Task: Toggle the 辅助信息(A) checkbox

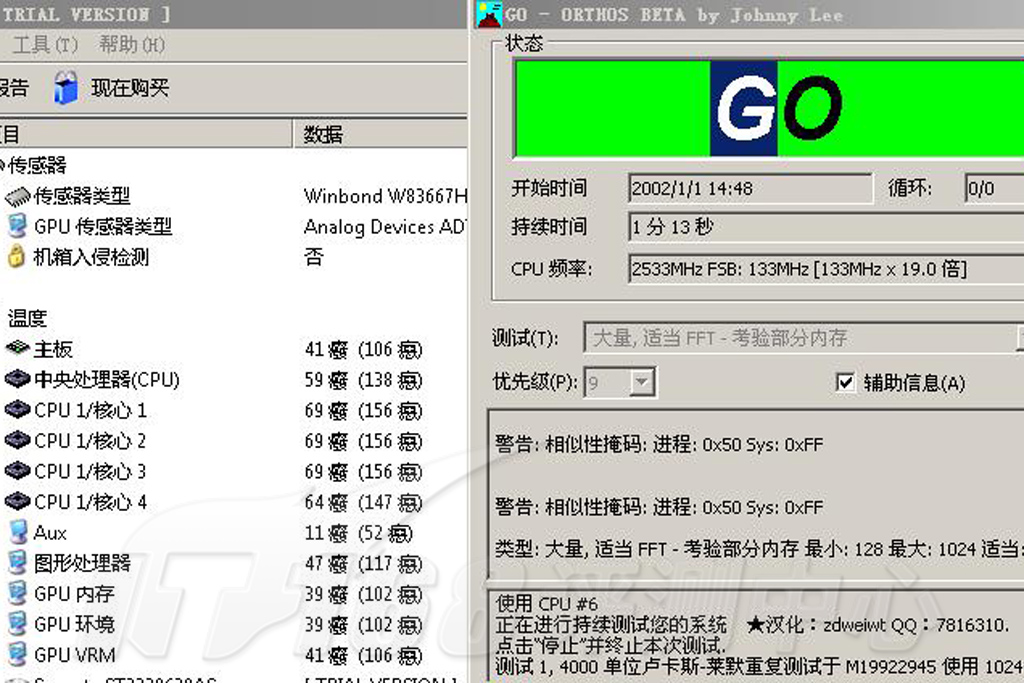Action: click(x=845, y=382)
